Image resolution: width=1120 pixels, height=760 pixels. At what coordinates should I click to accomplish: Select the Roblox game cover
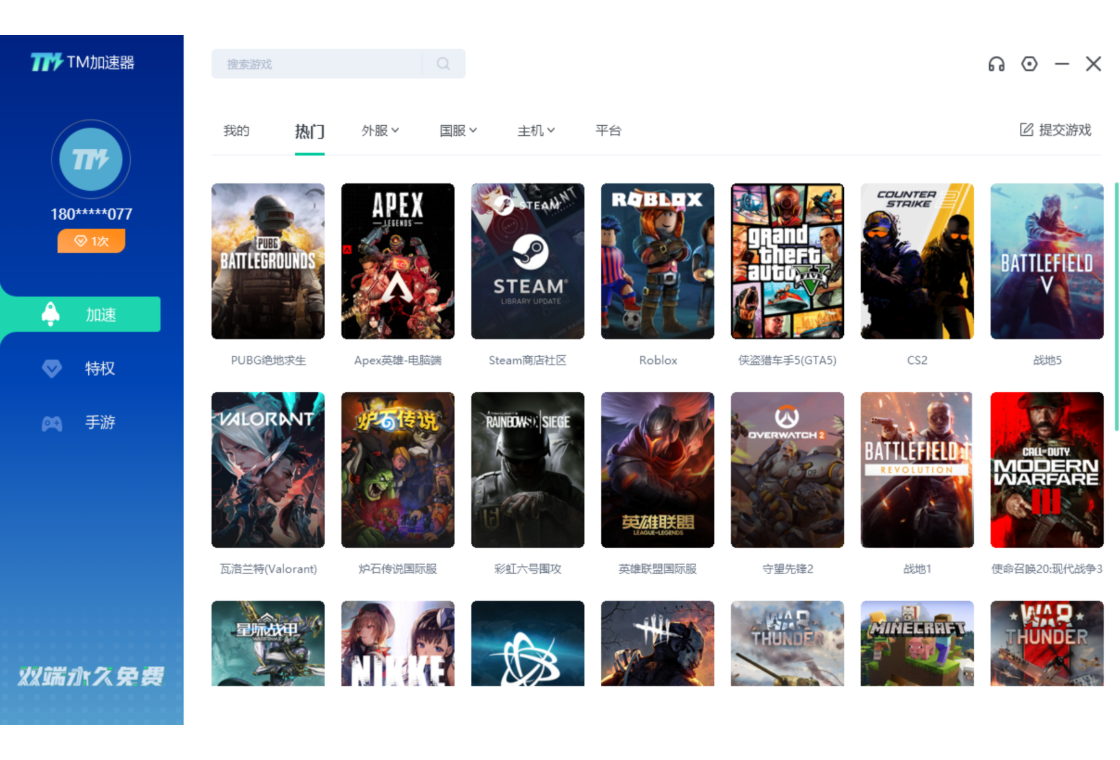pyautogui.click(x=658, y=261)
